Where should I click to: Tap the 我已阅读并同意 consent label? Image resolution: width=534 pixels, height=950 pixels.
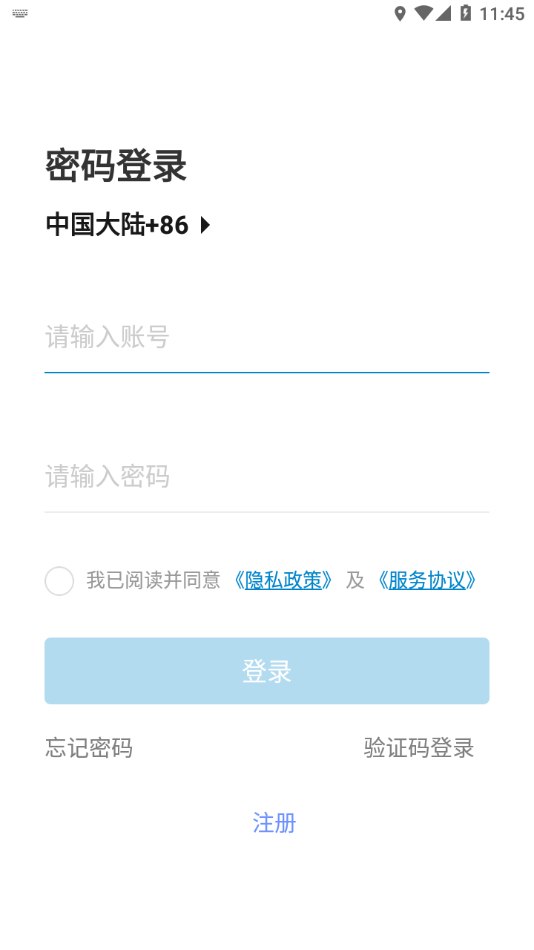click(153, 580)
